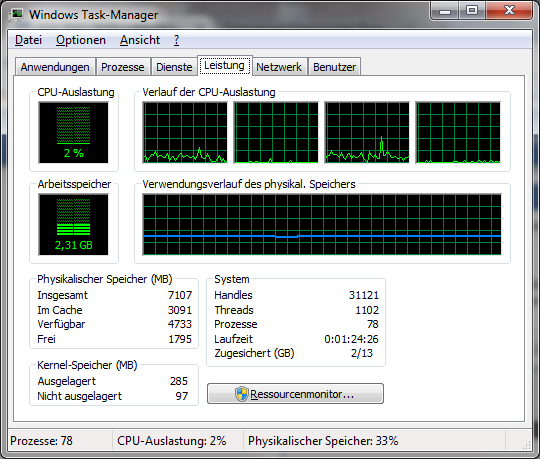Click the Verlauf der CPU-Auslastung label

pos(209,92)
